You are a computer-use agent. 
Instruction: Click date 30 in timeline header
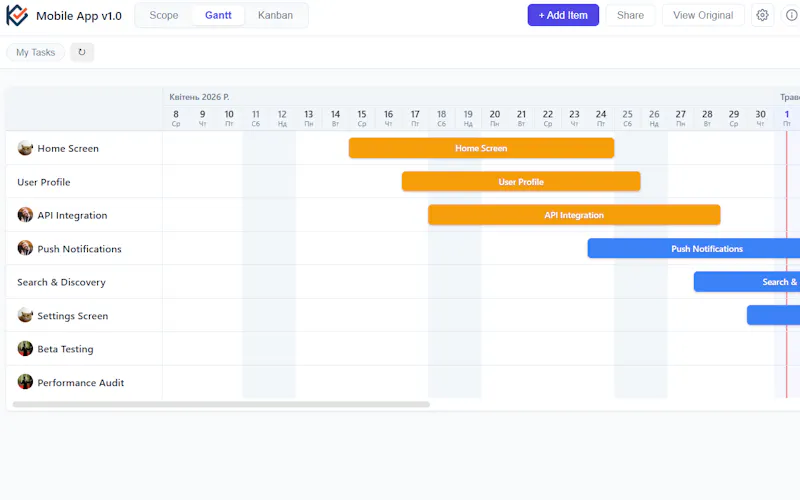pyautogui.click(x=760, y=118)
